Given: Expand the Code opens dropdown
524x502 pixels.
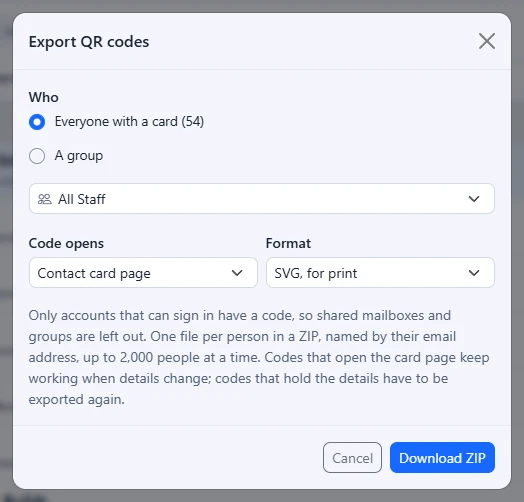Looking at the screenshot, I should (x=143, y=273).
